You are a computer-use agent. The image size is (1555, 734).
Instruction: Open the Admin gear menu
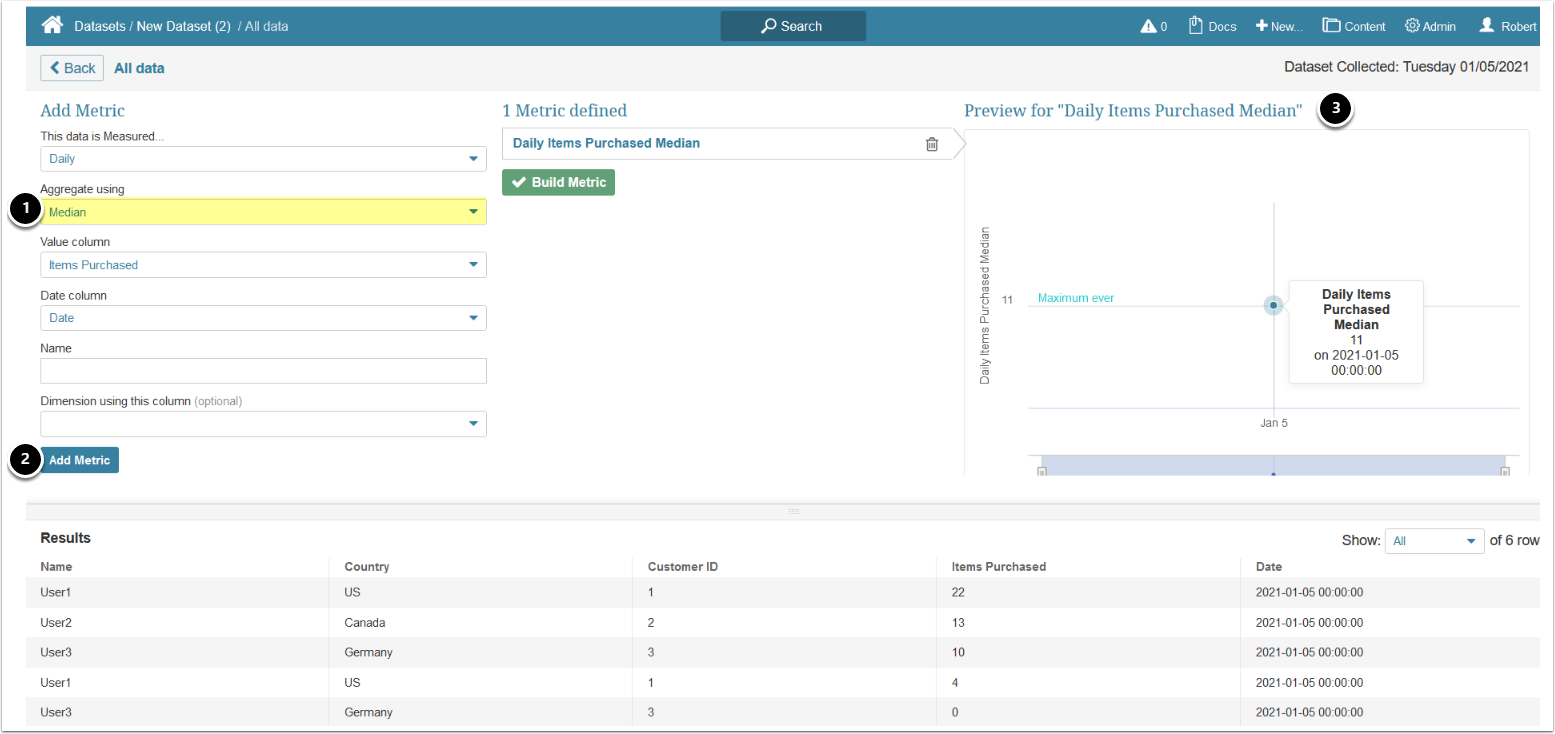[x=1430, y=27]
